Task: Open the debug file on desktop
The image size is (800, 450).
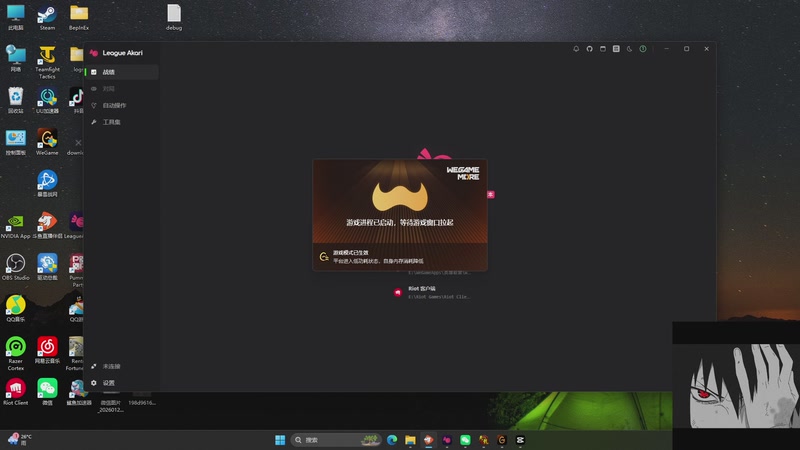Action: pyautogui.click(x=173, y=18)
